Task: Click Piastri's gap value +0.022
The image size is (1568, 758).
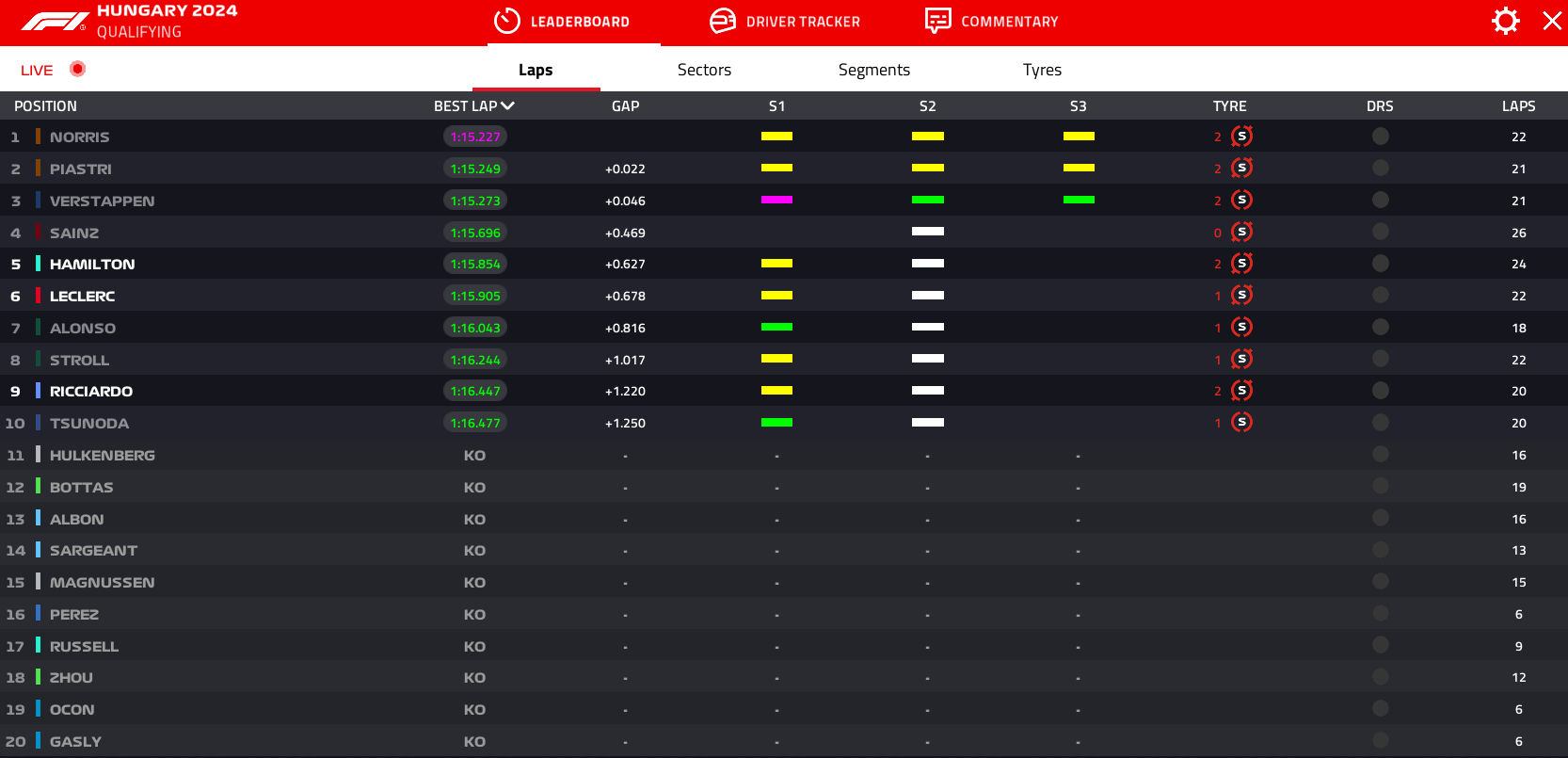Action: tap(625, 169)
